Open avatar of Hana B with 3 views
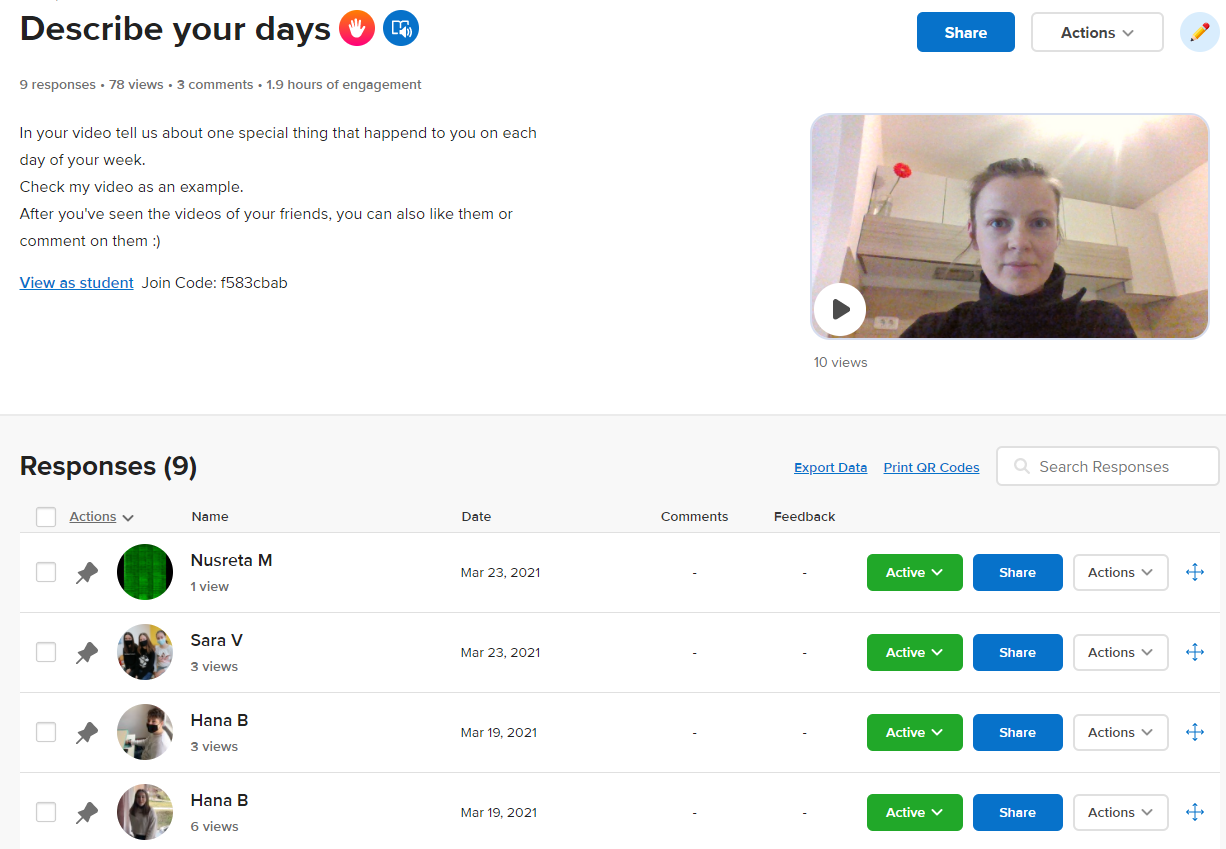This screenshot has width=1226, height=849. point(145,732)
